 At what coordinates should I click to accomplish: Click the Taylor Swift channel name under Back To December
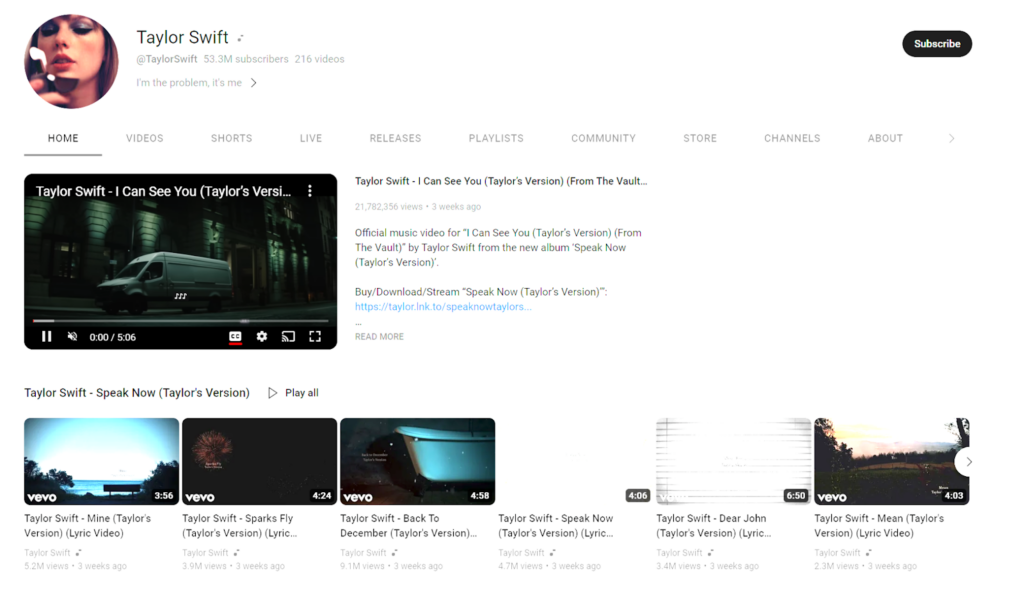click(363, 553)
